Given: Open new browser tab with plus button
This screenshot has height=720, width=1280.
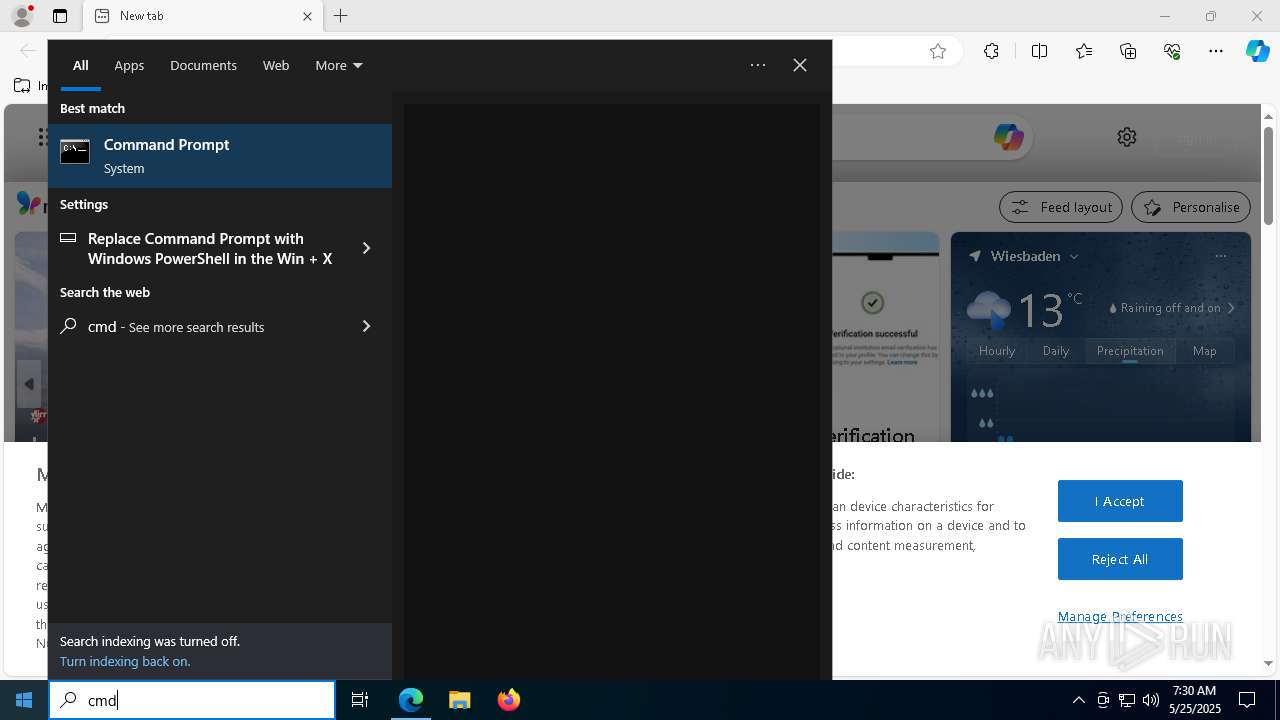Looking at the screenshot, I should (x=341, y=16).
